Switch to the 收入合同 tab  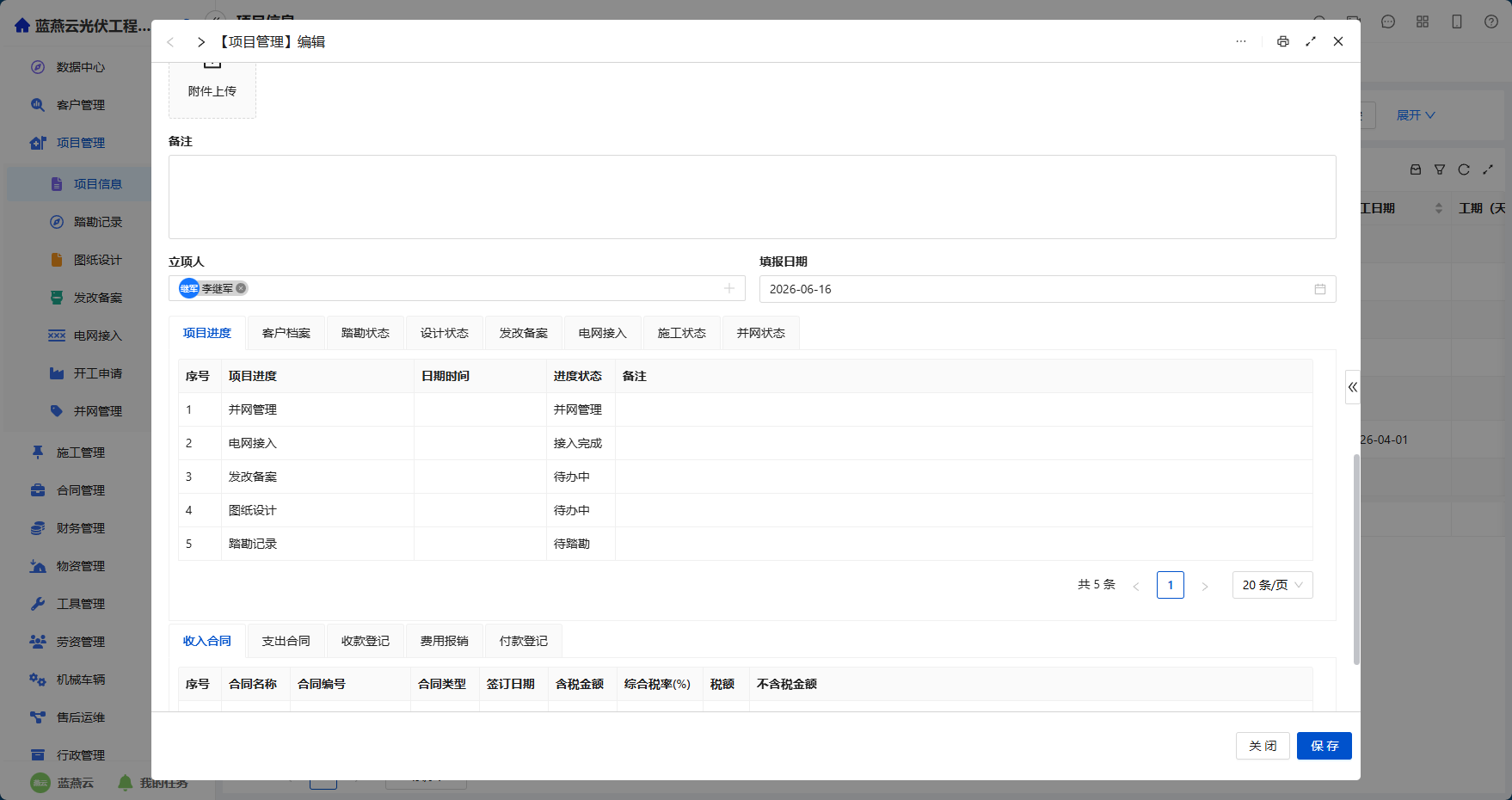click(x=207, y=641)
